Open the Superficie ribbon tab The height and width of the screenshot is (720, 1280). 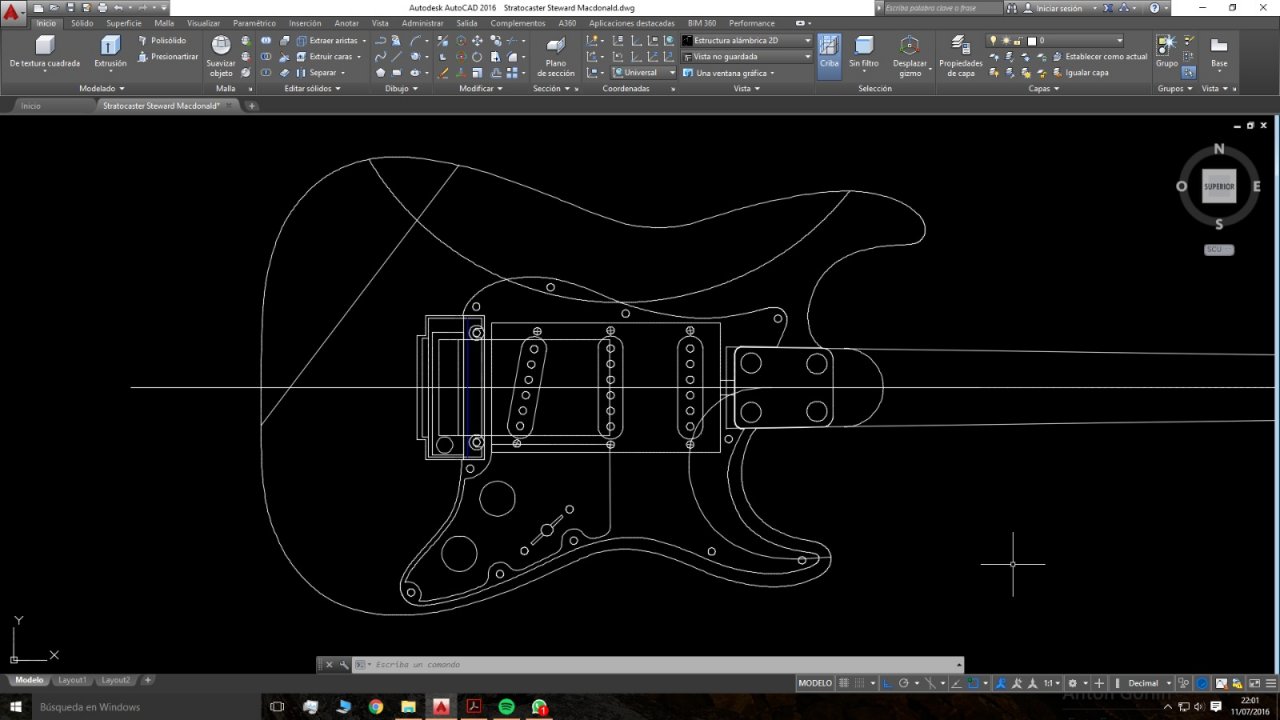pyautogui.click(x=124, y=23)
